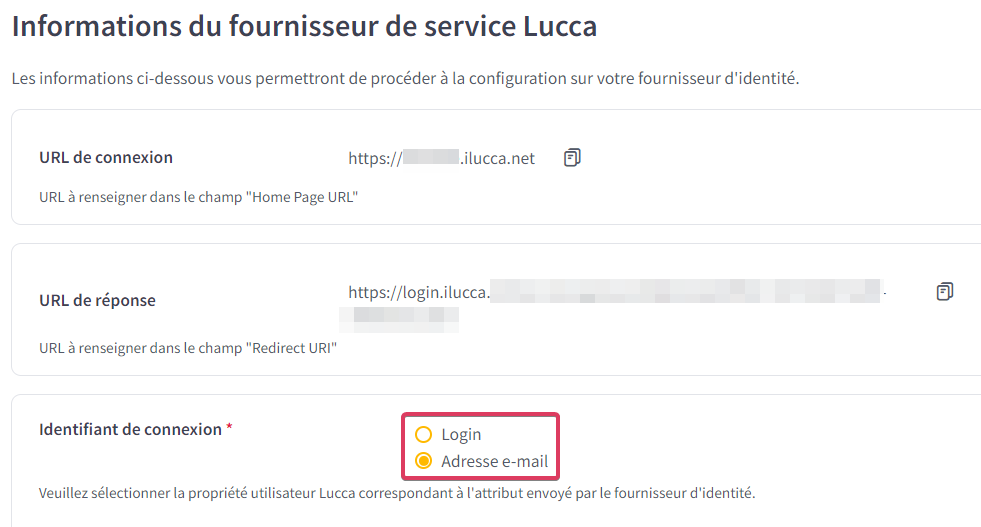Click the "Login" option label text
The height and width of the screenshot is (527, 981).
461,434
